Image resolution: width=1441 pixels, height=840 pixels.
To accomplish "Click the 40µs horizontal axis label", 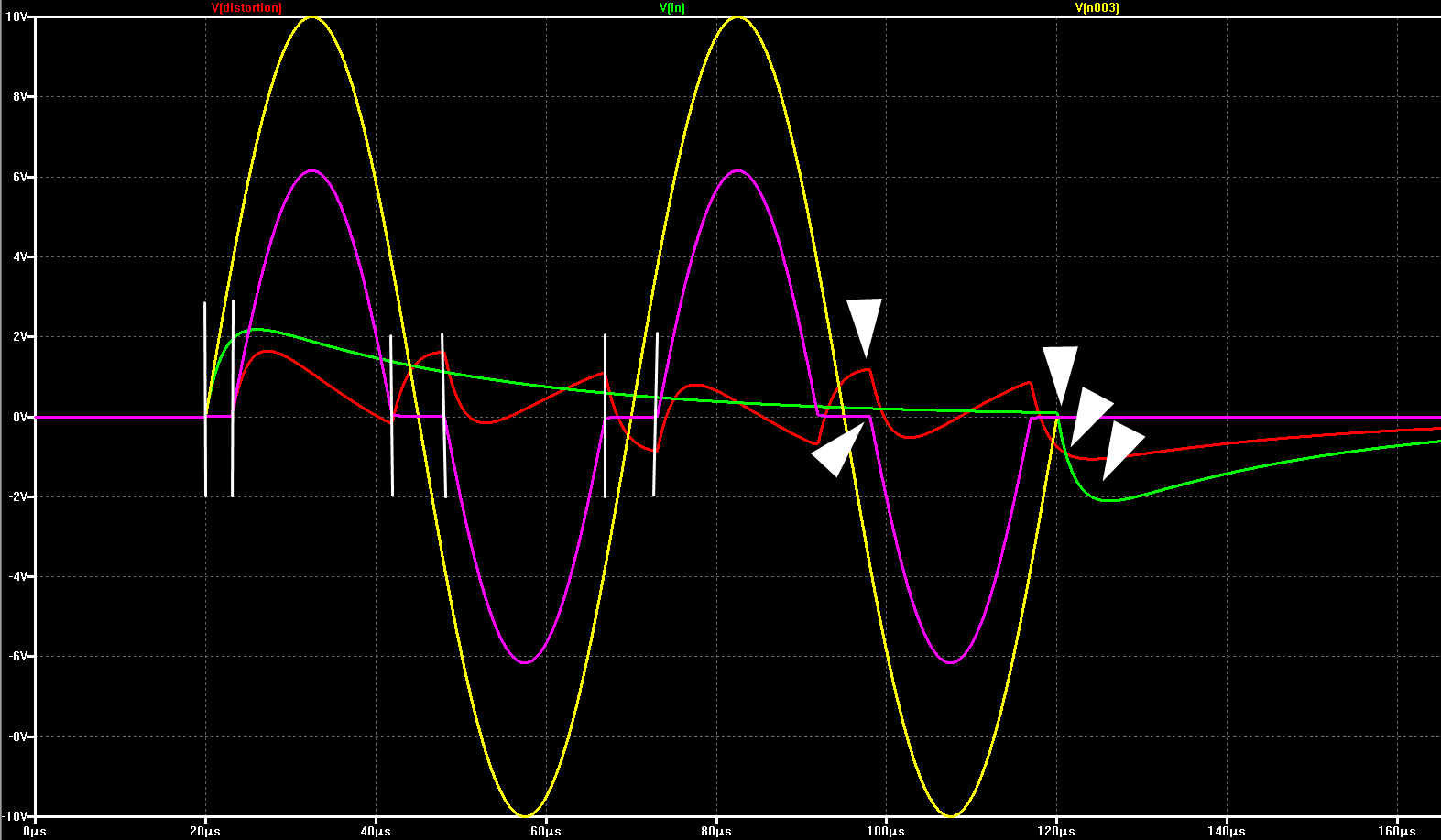I will point(376,832).
